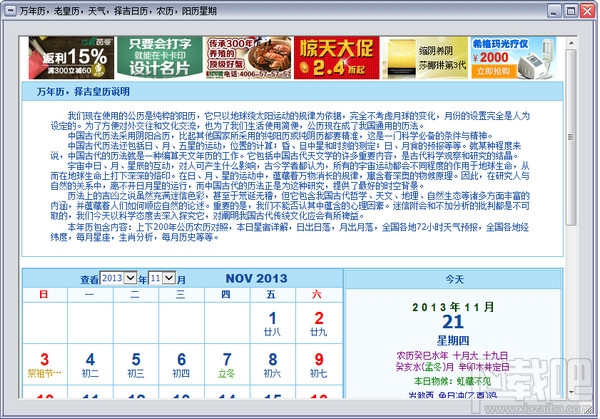Screen dimensions: 600x419
Task: Click the 2013年11月 label in today panel
Action: tap(453, 307)
